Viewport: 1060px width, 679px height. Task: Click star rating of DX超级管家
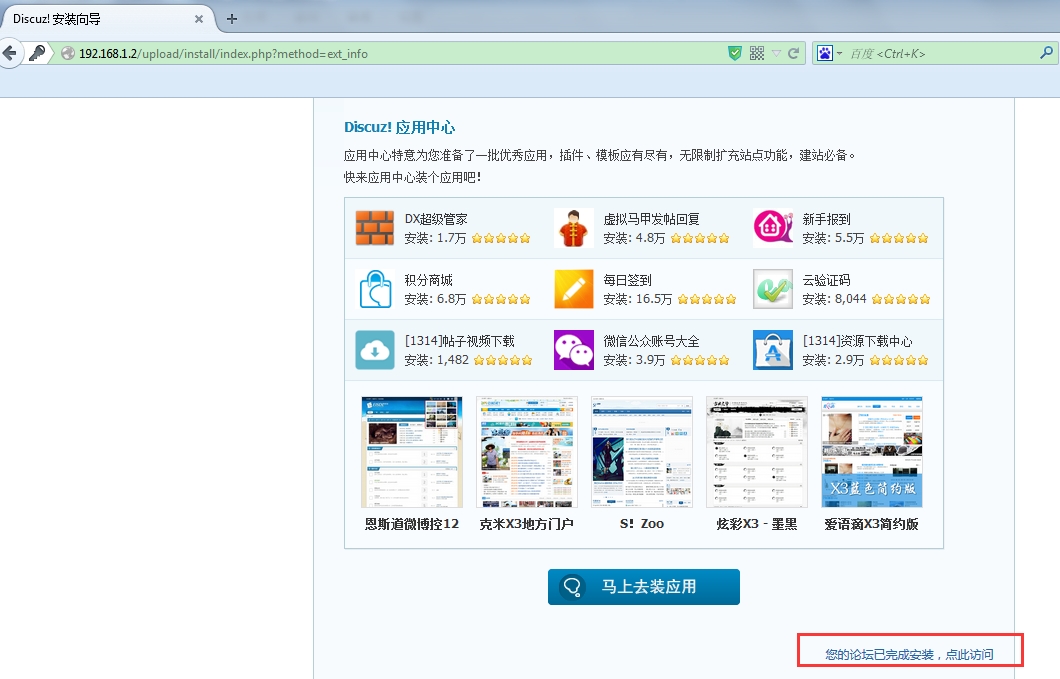[501, 238]
